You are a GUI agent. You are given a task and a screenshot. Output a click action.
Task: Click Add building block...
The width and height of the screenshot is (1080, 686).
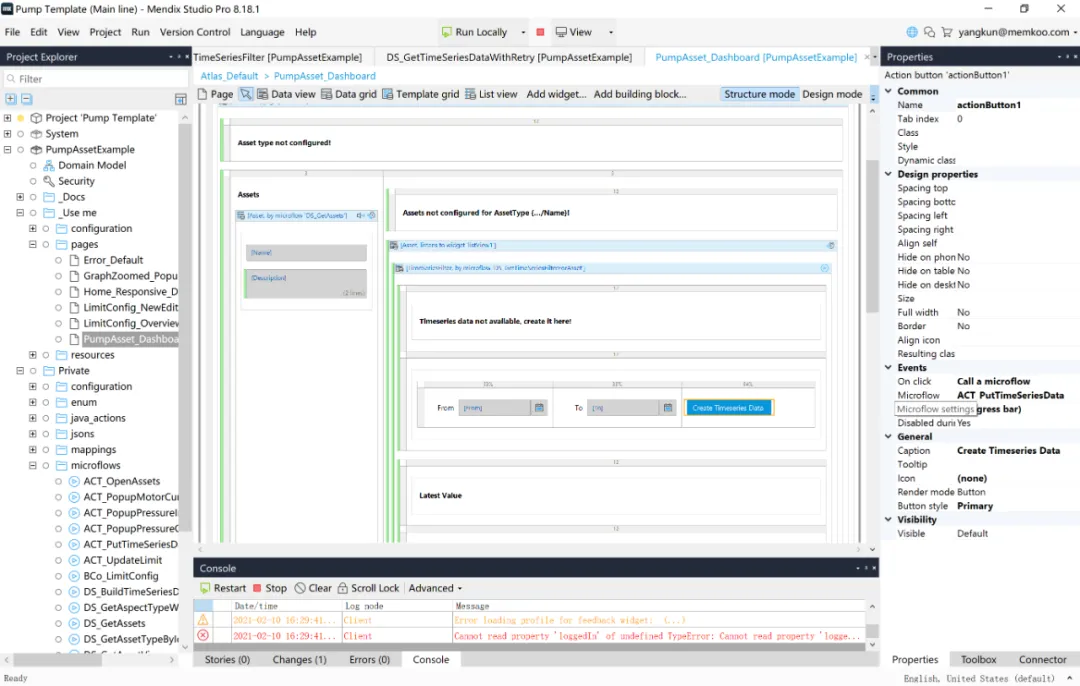click(x=640, y=94)
